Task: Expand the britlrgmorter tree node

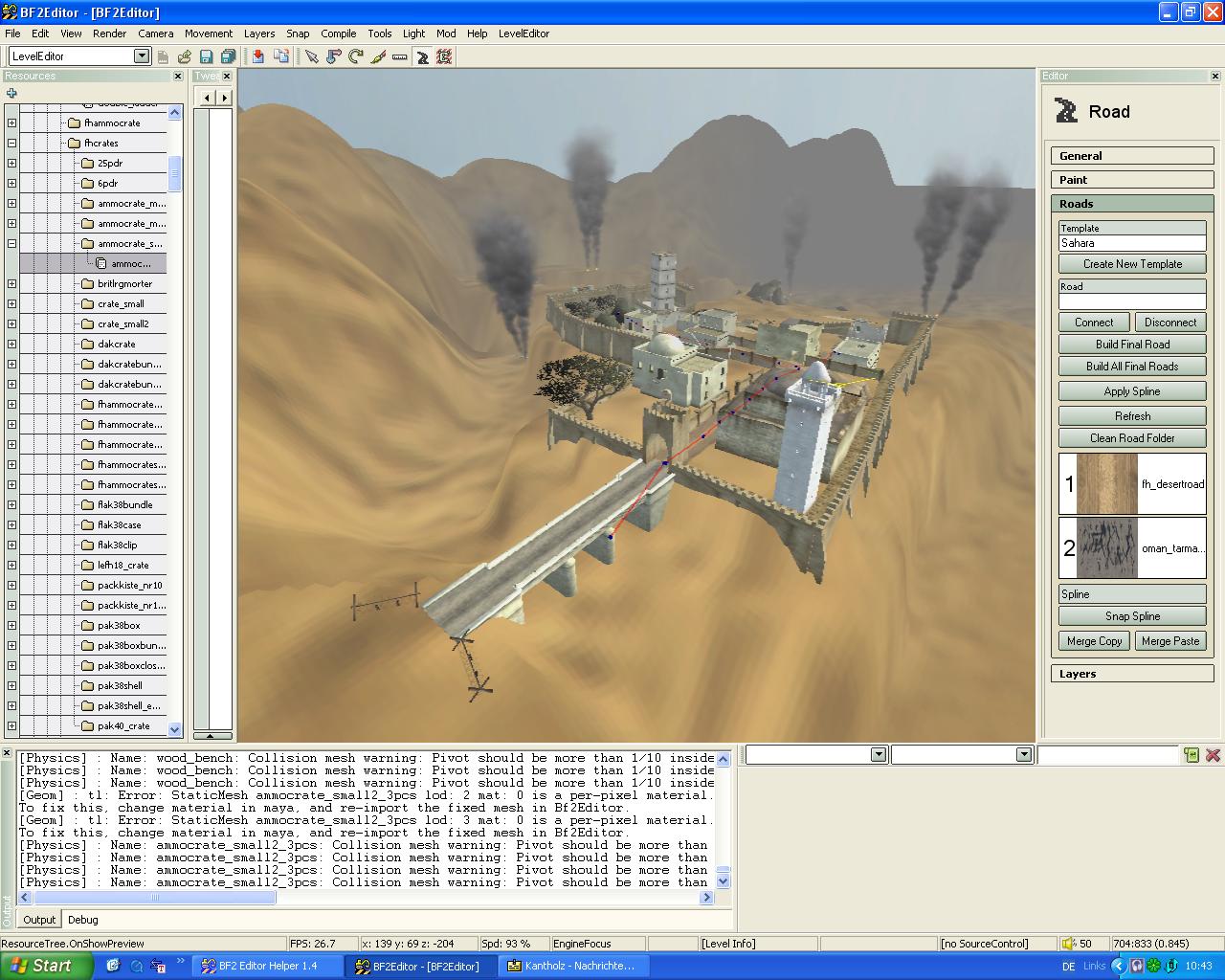Action: click(11, 283)
